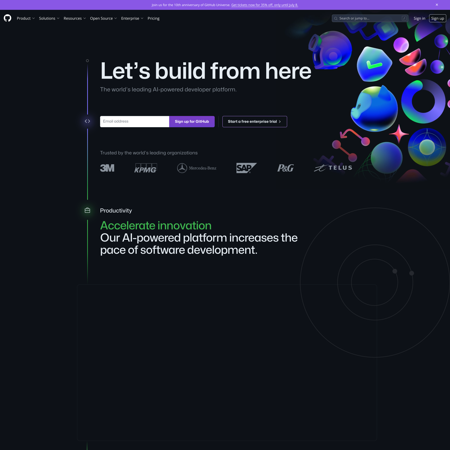Click the magnifier icon in search box
This screenshot has height=450, width=450.
[x=336, y=18]
